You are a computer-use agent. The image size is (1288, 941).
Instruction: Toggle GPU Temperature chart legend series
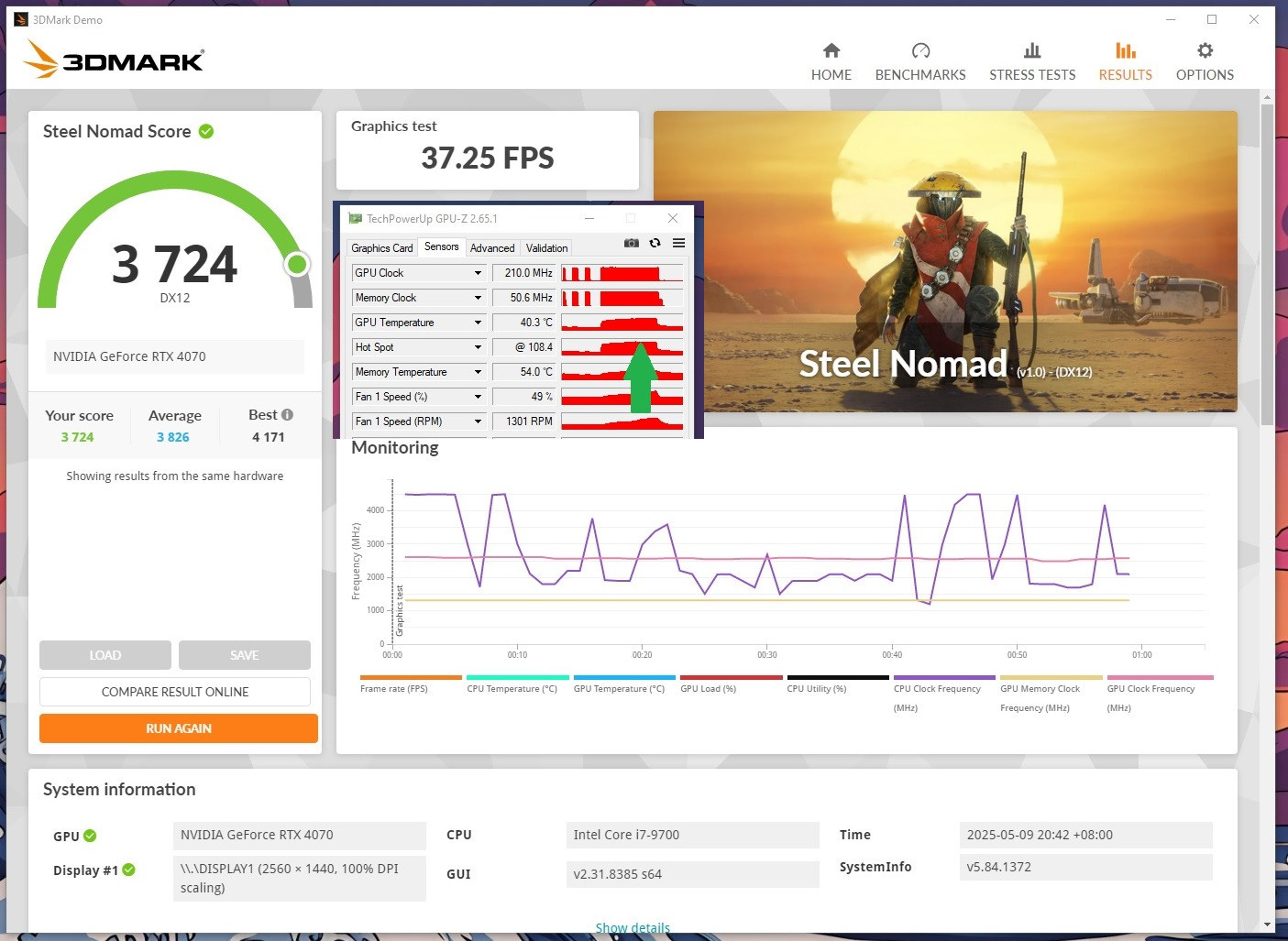[619, 688]
